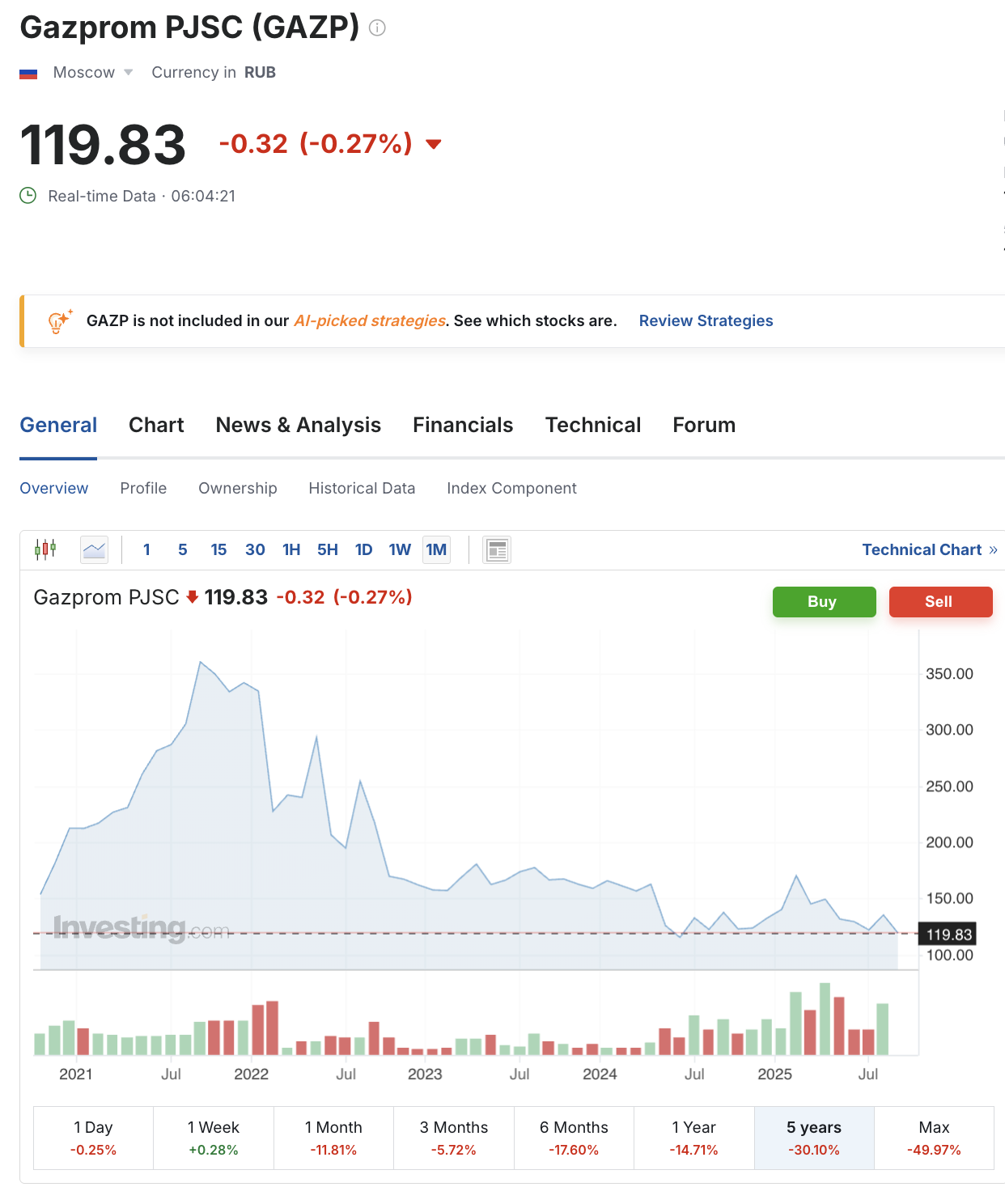The height and width of the screenshot is (1204, 1005).
Task: Set chart interval to 1D
Action: pos(363,550)
